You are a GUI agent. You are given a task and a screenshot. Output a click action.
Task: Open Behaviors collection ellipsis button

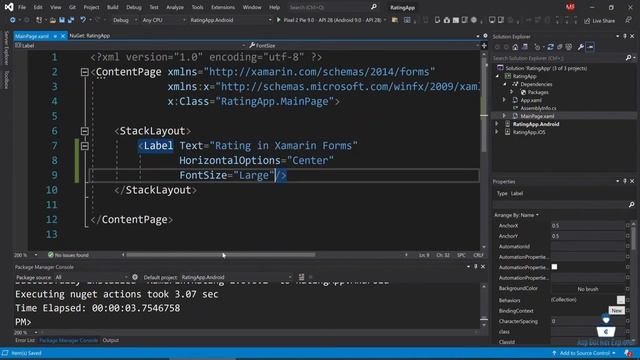click(620, 300)
